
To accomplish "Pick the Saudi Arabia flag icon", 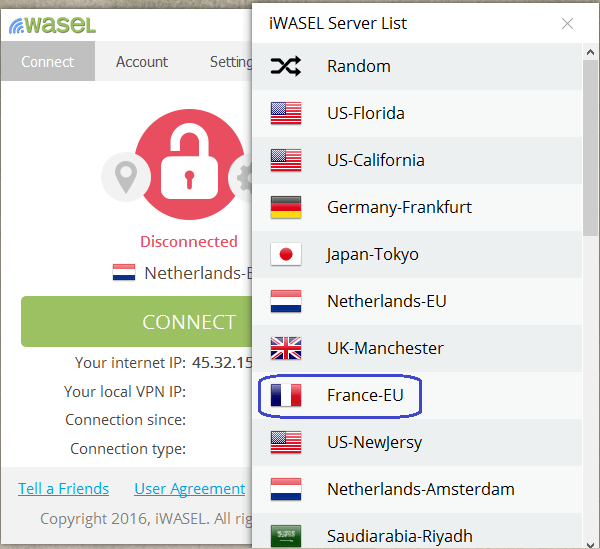I will click(x=285, y=536).
